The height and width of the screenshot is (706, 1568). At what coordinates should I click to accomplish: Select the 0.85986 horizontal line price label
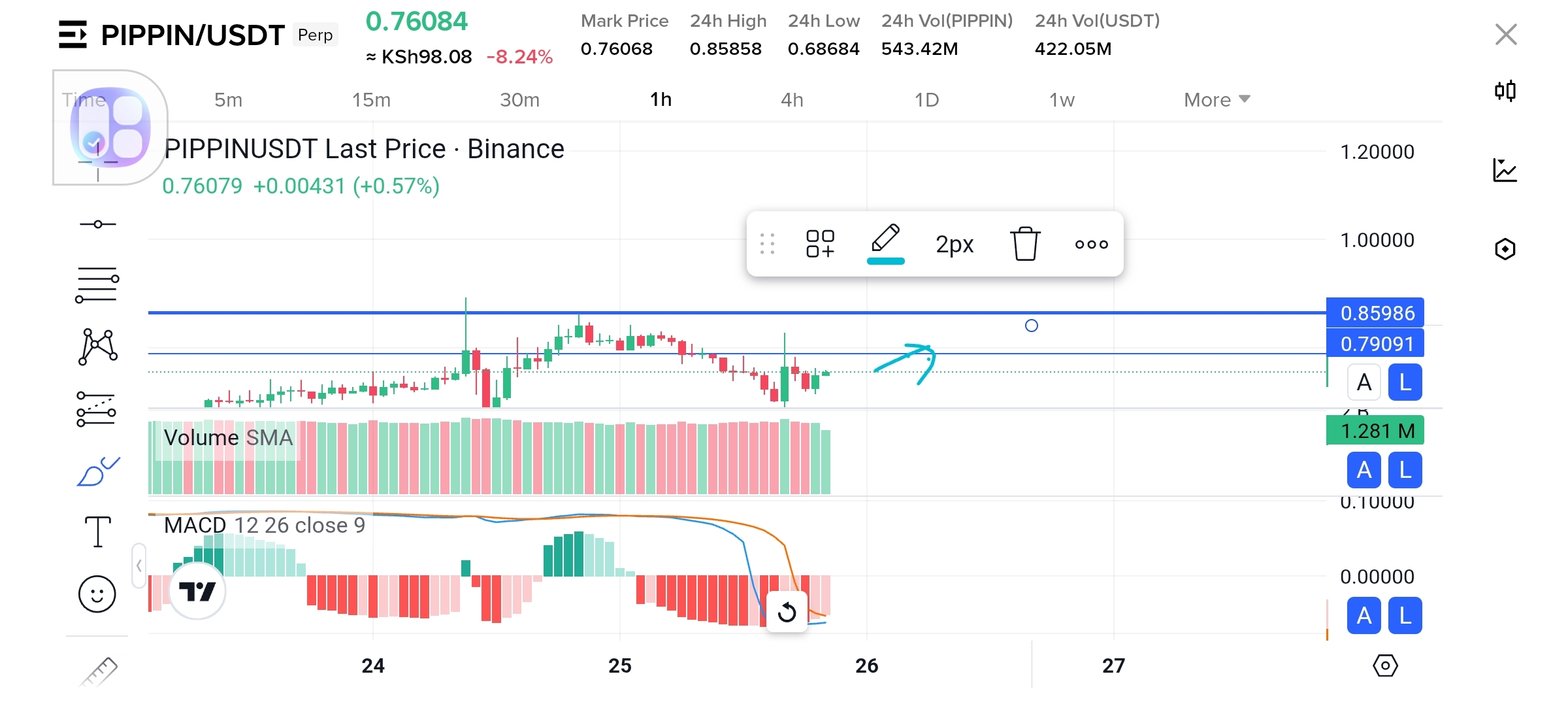click(x=1375, y=313)
